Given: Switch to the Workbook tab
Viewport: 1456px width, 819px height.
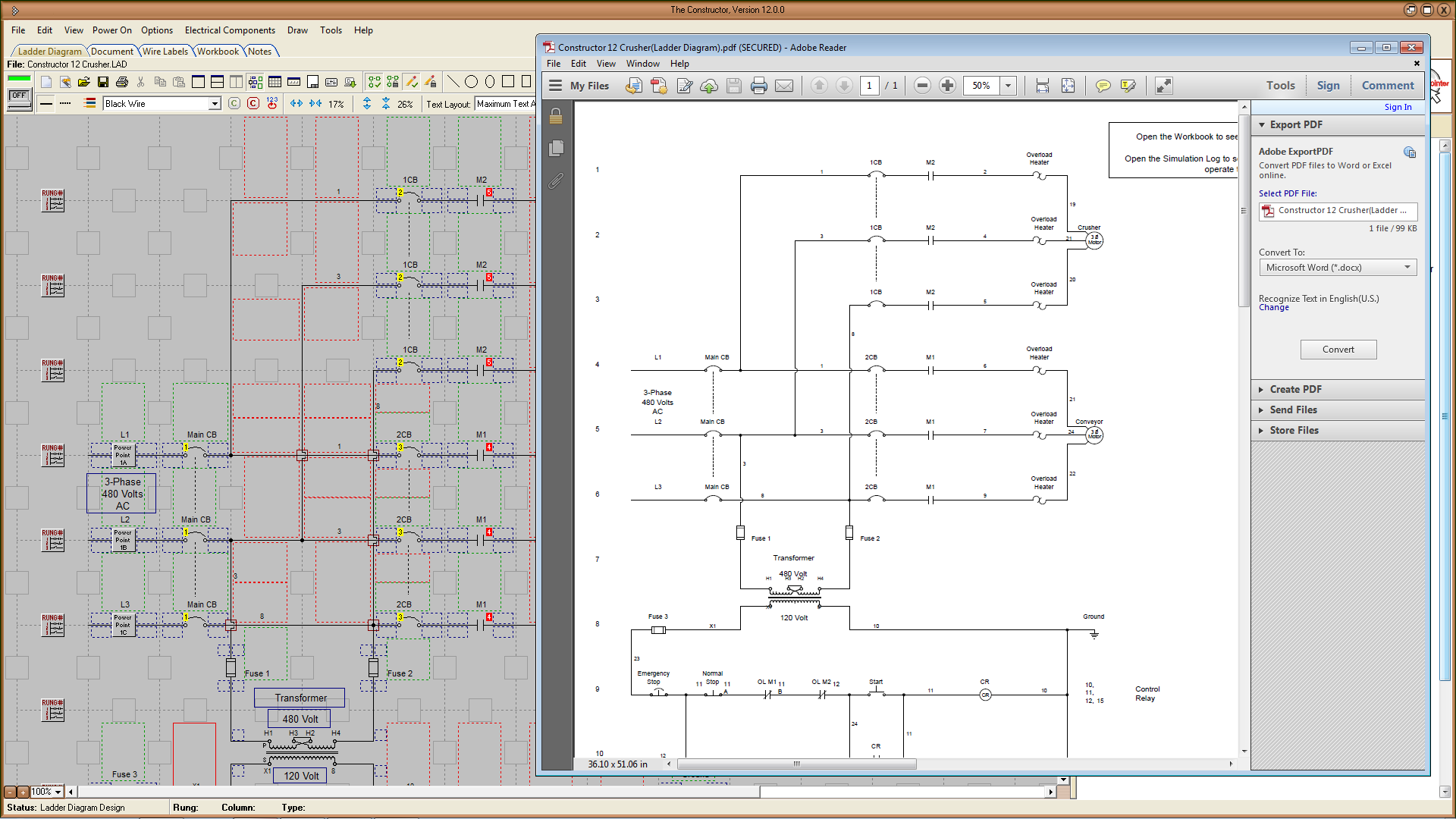Looking at the screenshot, I should point(218,51).
